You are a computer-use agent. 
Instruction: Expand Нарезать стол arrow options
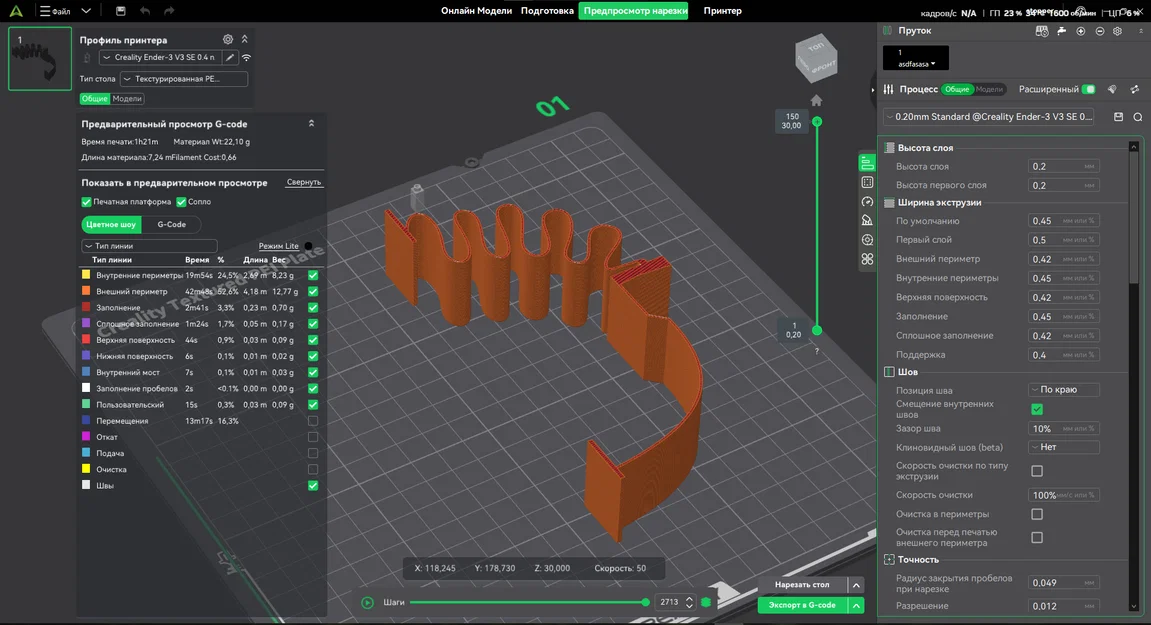tap(856, 585)
